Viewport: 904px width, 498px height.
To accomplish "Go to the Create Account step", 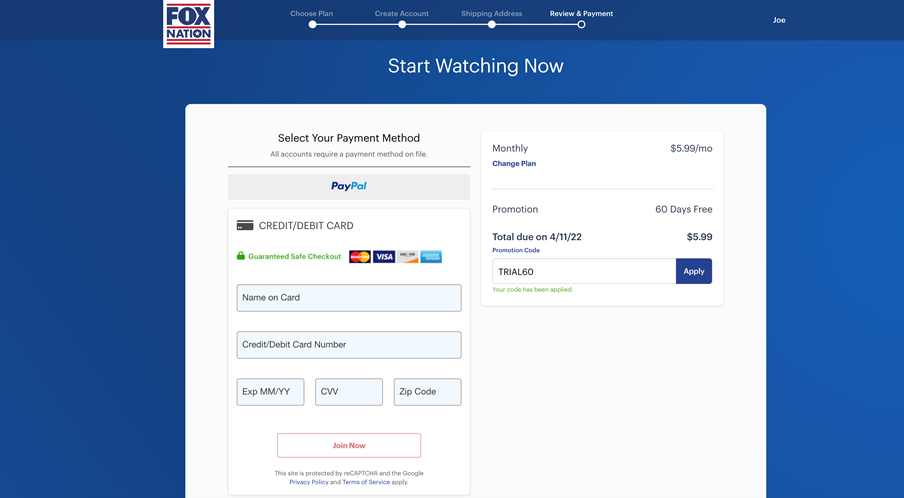I will point(402,24).
